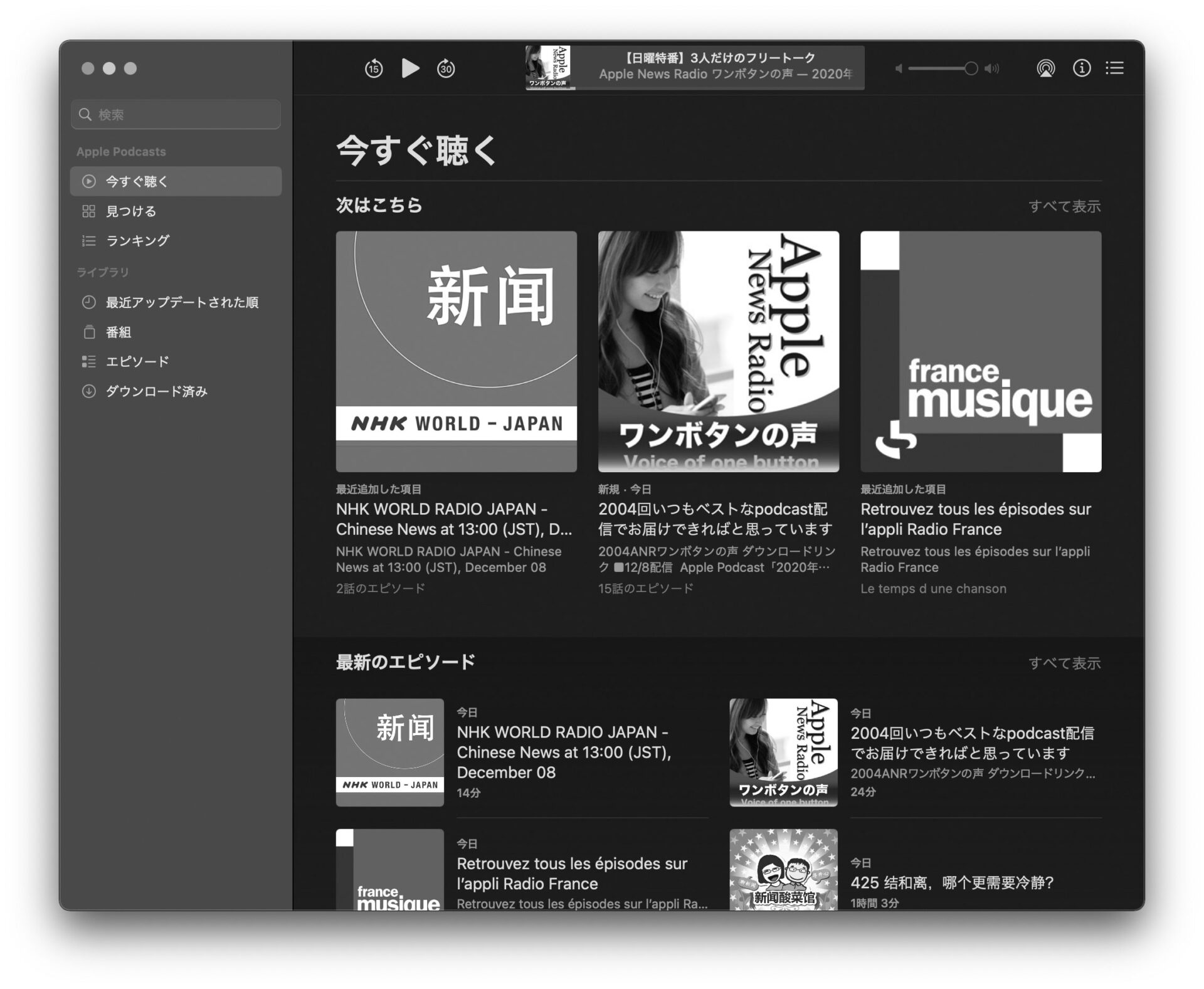Click Up Next title 2004回いつもベストなpodcast配信

click(x=716, y=519)
